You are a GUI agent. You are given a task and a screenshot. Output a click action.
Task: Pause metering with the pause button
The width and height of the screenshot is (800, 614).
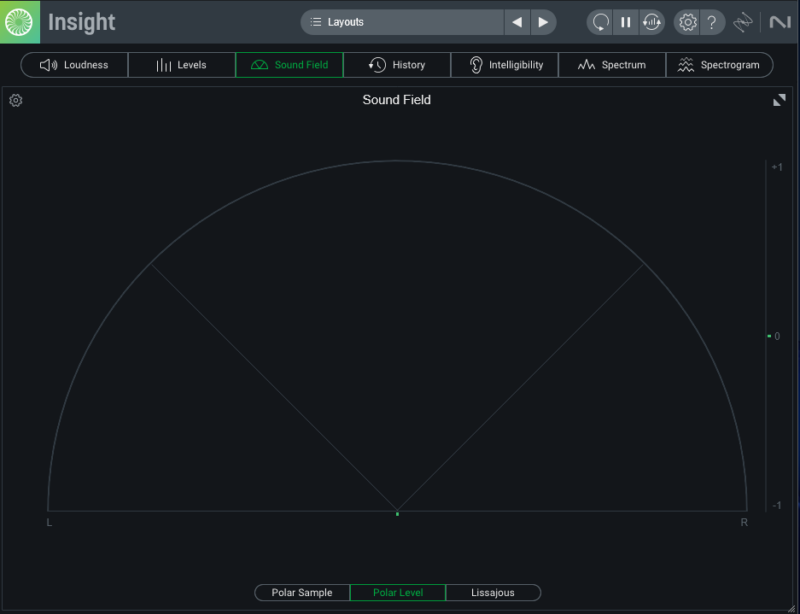[x=626, y=22]
